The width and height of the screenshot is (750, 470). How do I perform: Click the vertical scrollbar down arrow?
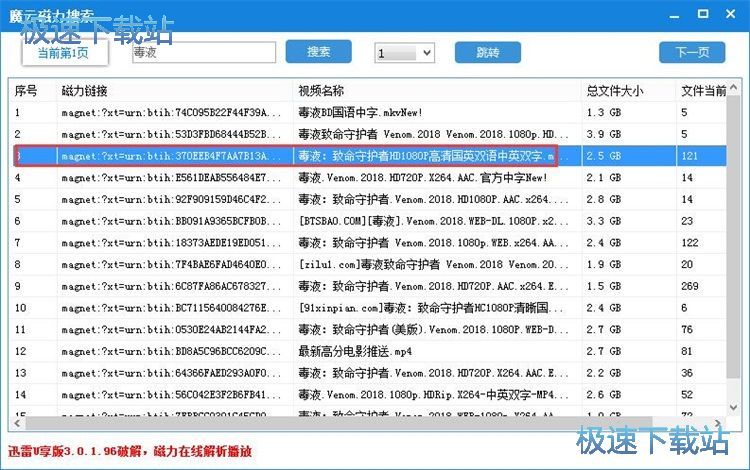pos(734,408)
